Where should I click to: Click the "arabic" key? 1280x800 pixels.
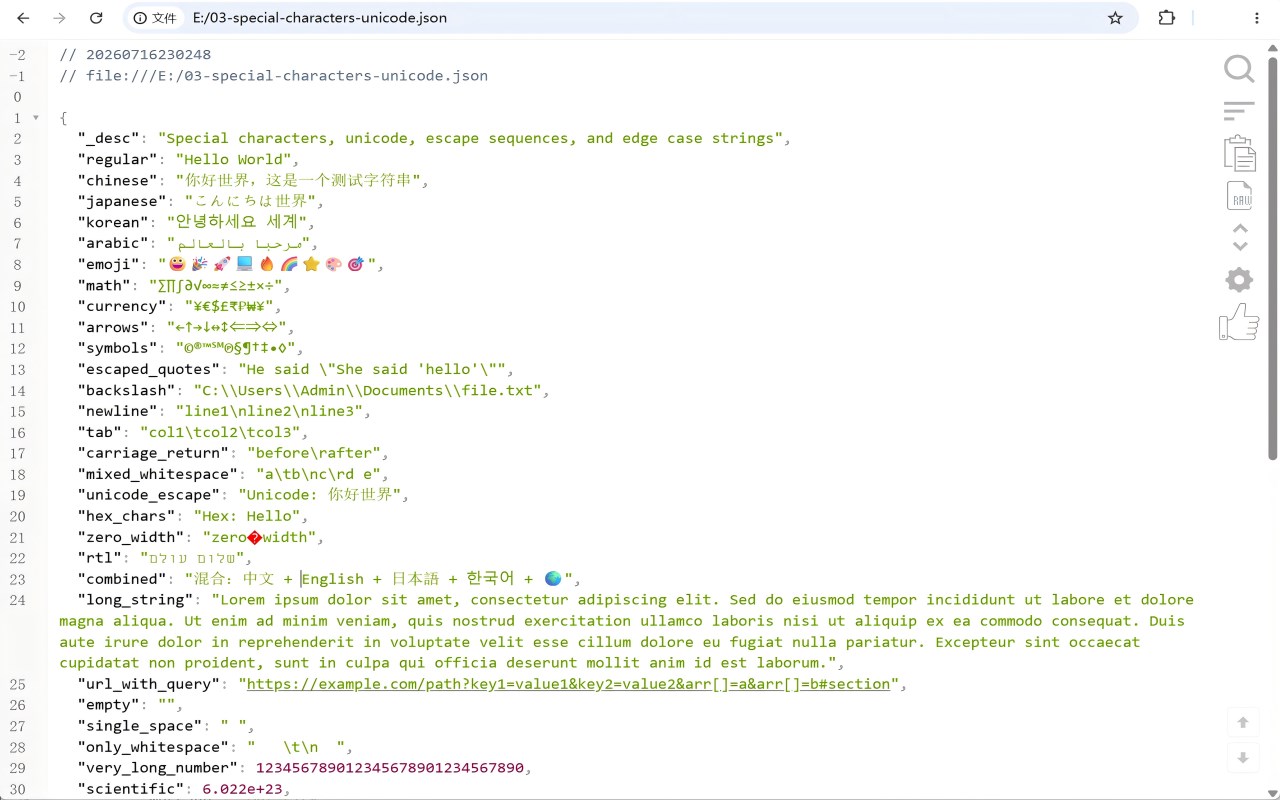[x=113, y=243]
